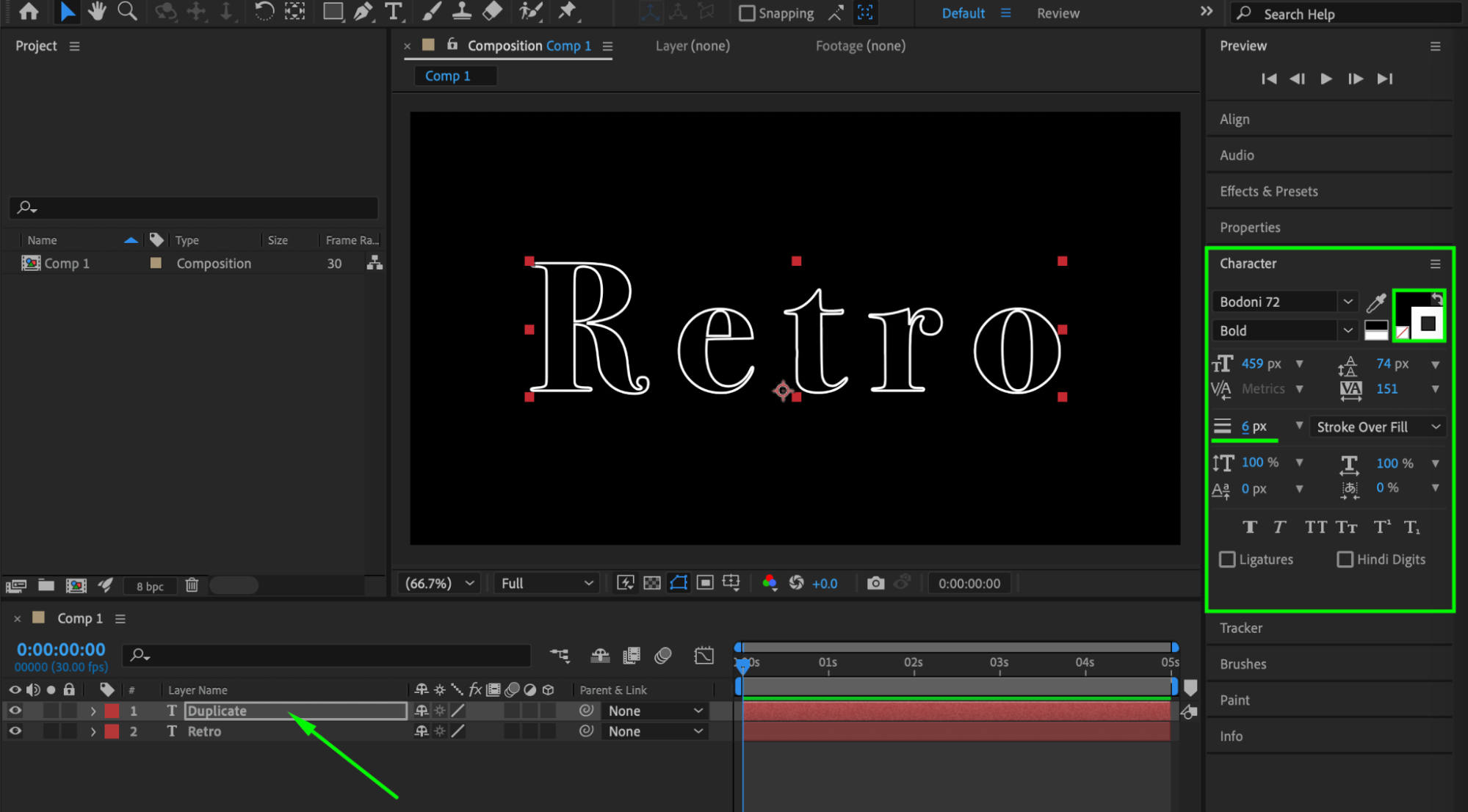Toggle transparency grid in the viewer
Image resolution: width=1468 pixels, height=812 pixels.
(651, 583)
